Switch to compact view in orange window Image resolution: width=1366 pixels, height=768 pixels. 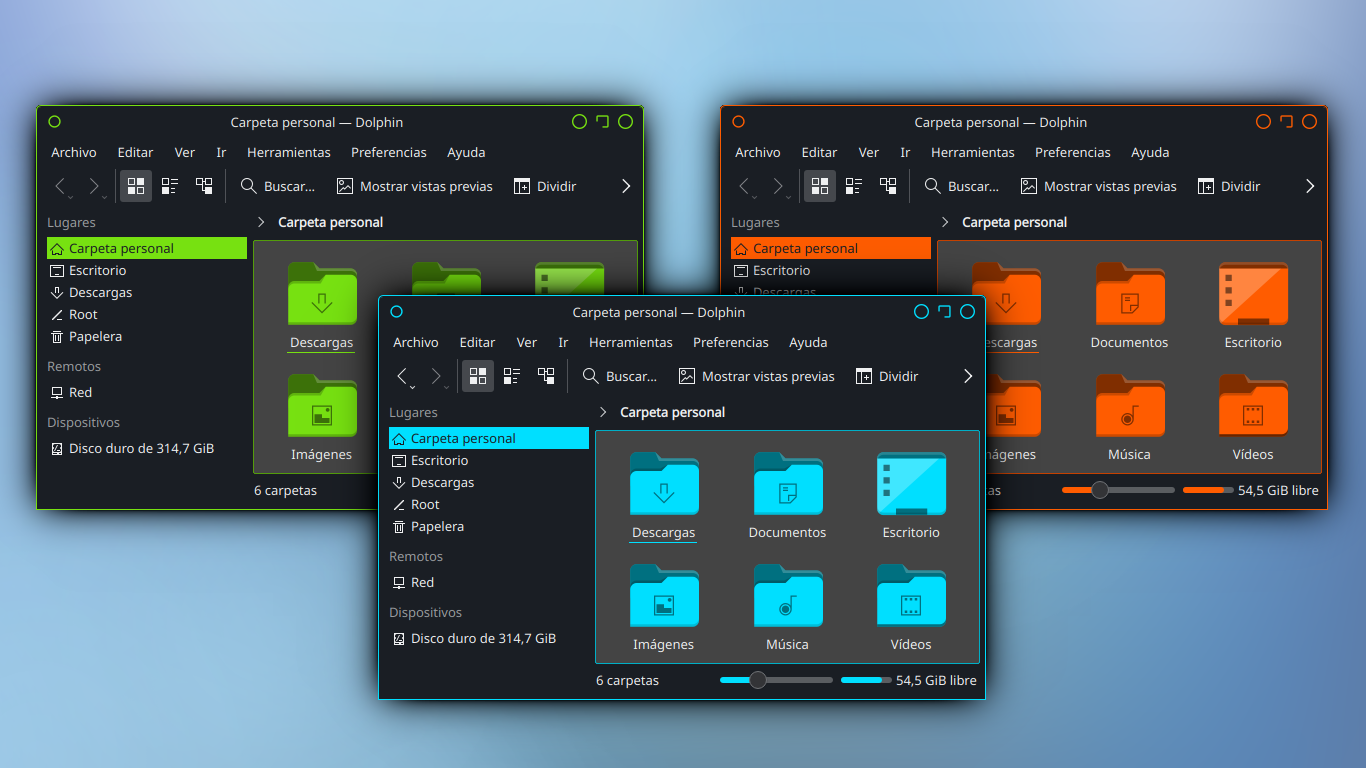[854, 186]
